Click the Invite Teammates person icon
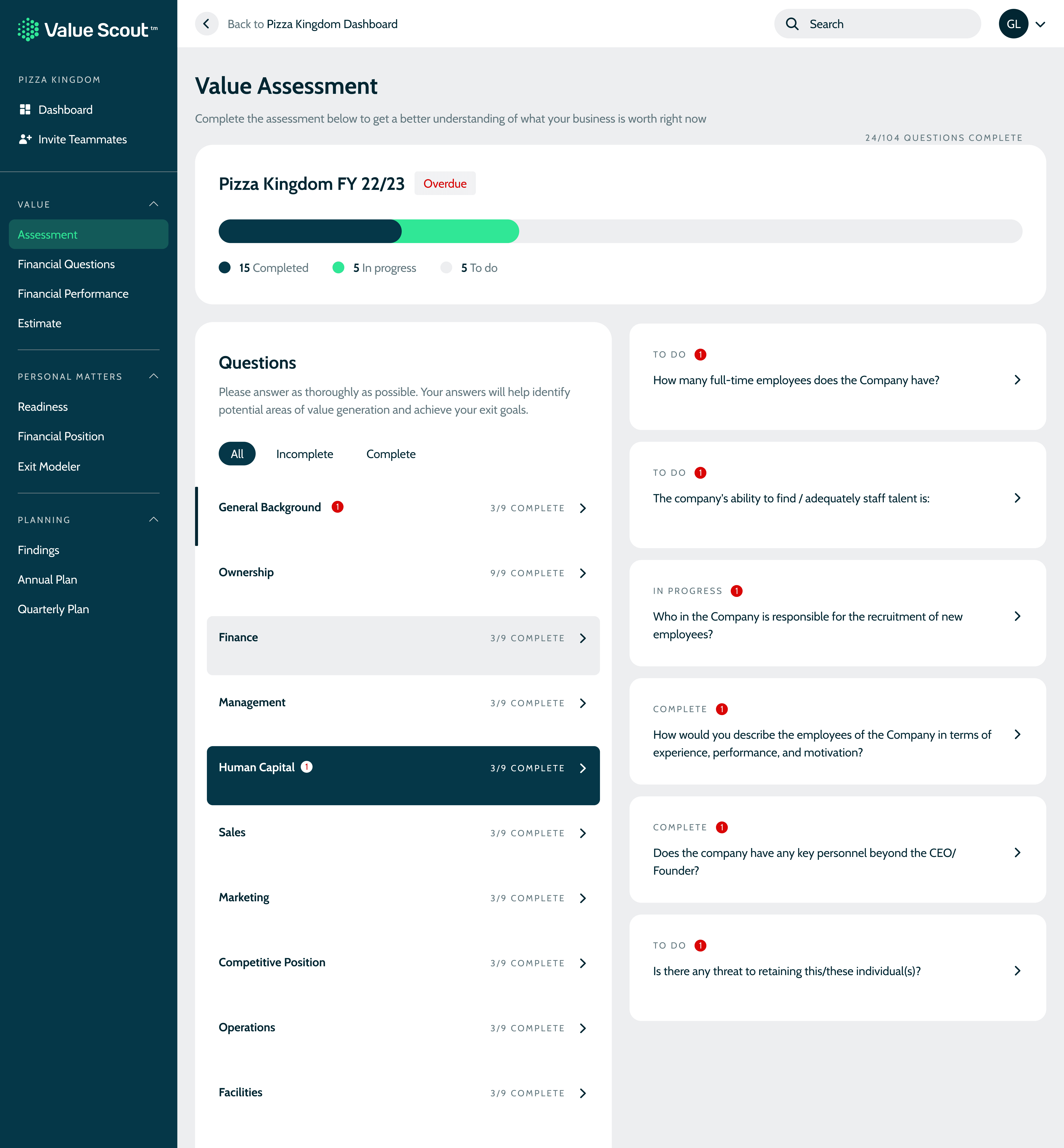 pyautogui.click(x=25, y=139)
